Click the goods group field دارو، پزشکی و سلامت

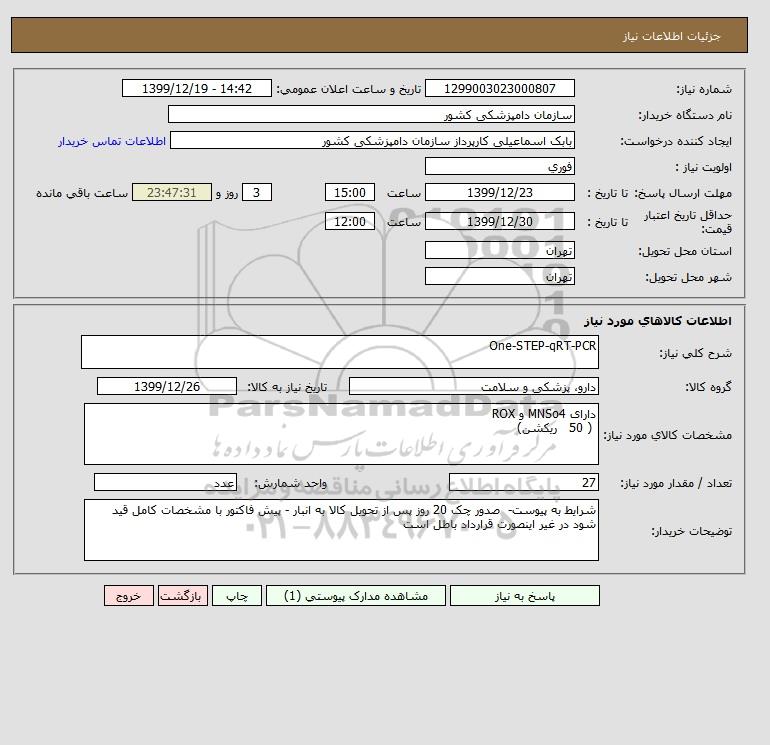pos(473,386)
